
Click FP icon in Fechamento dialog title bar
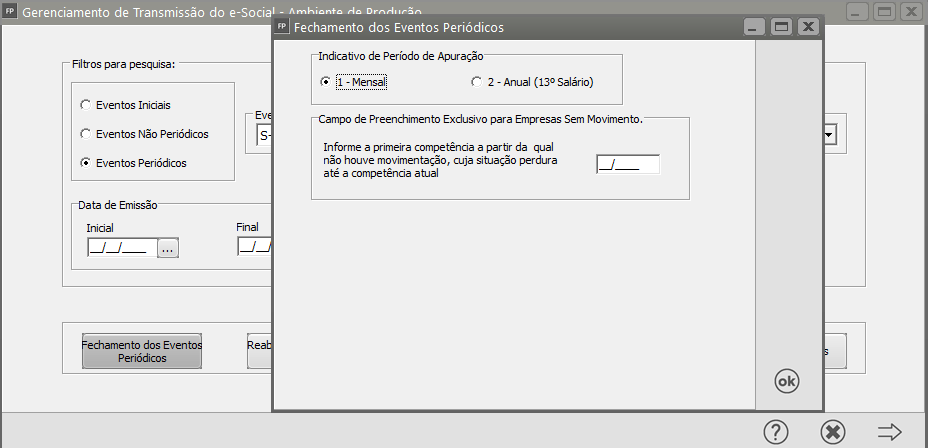pyautogui.click(x=283, y=27)
